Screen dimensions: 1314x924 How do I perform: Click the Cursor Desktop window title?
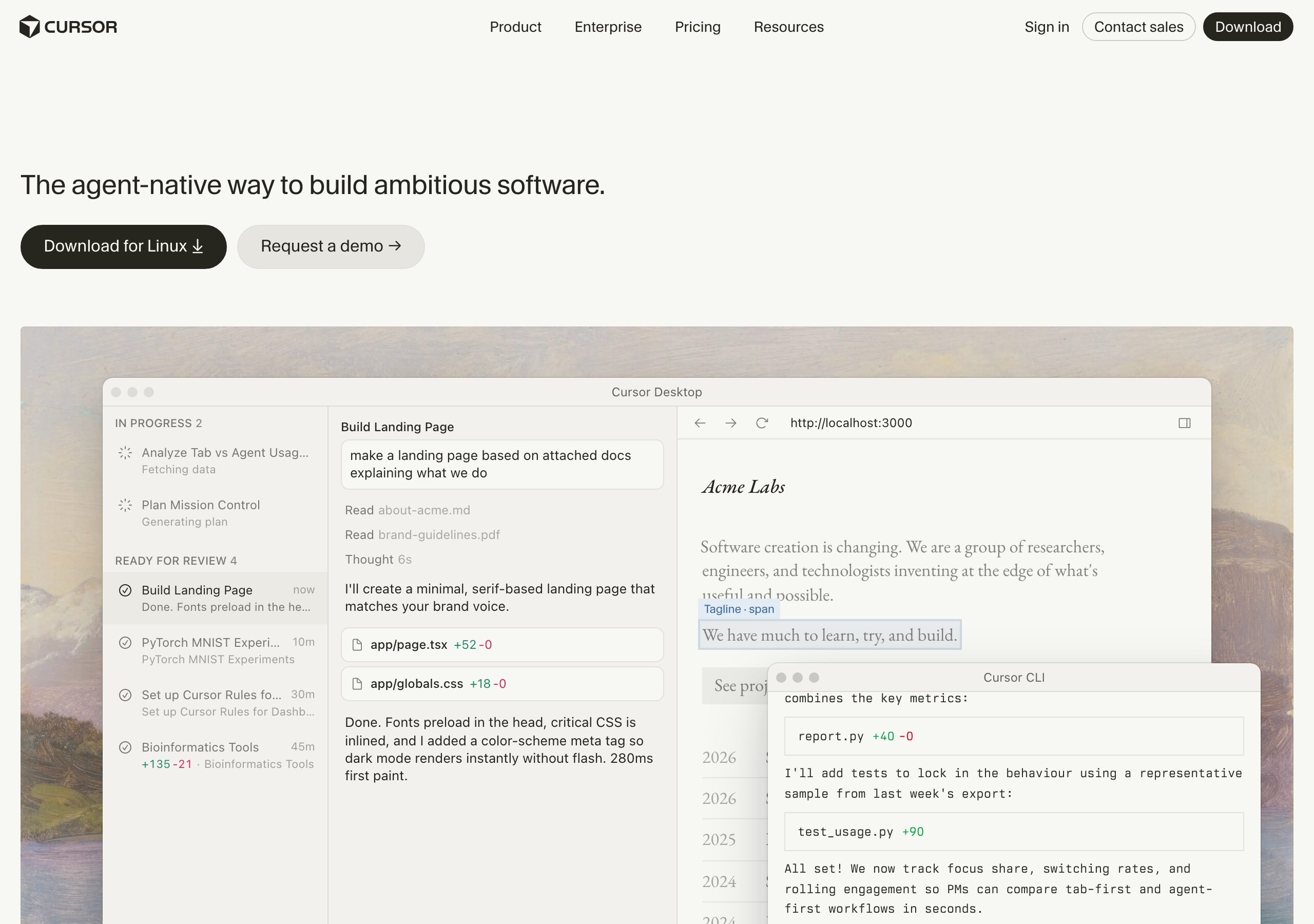point(656,392)
